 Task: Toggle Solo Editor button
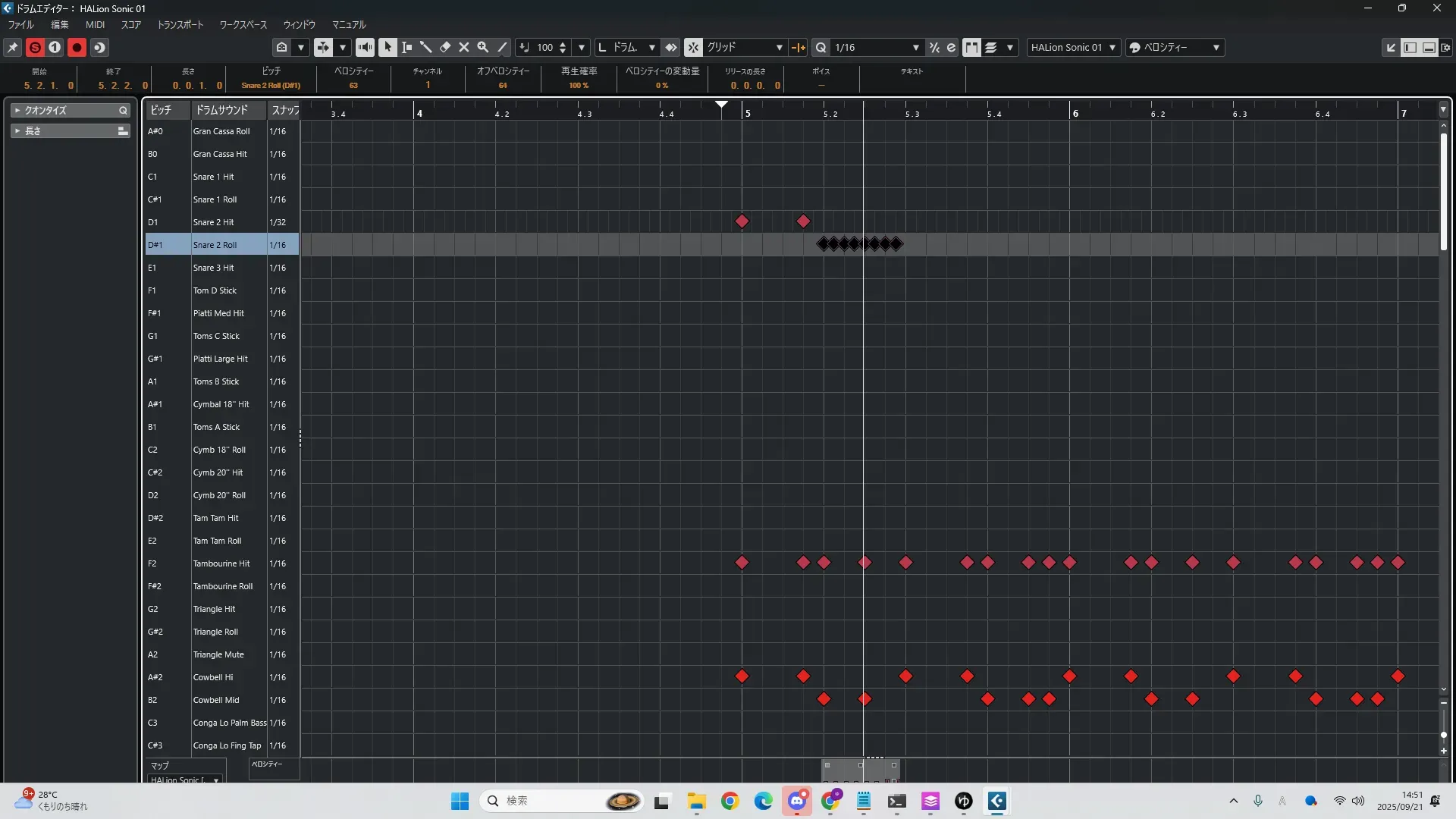point(35,47)
